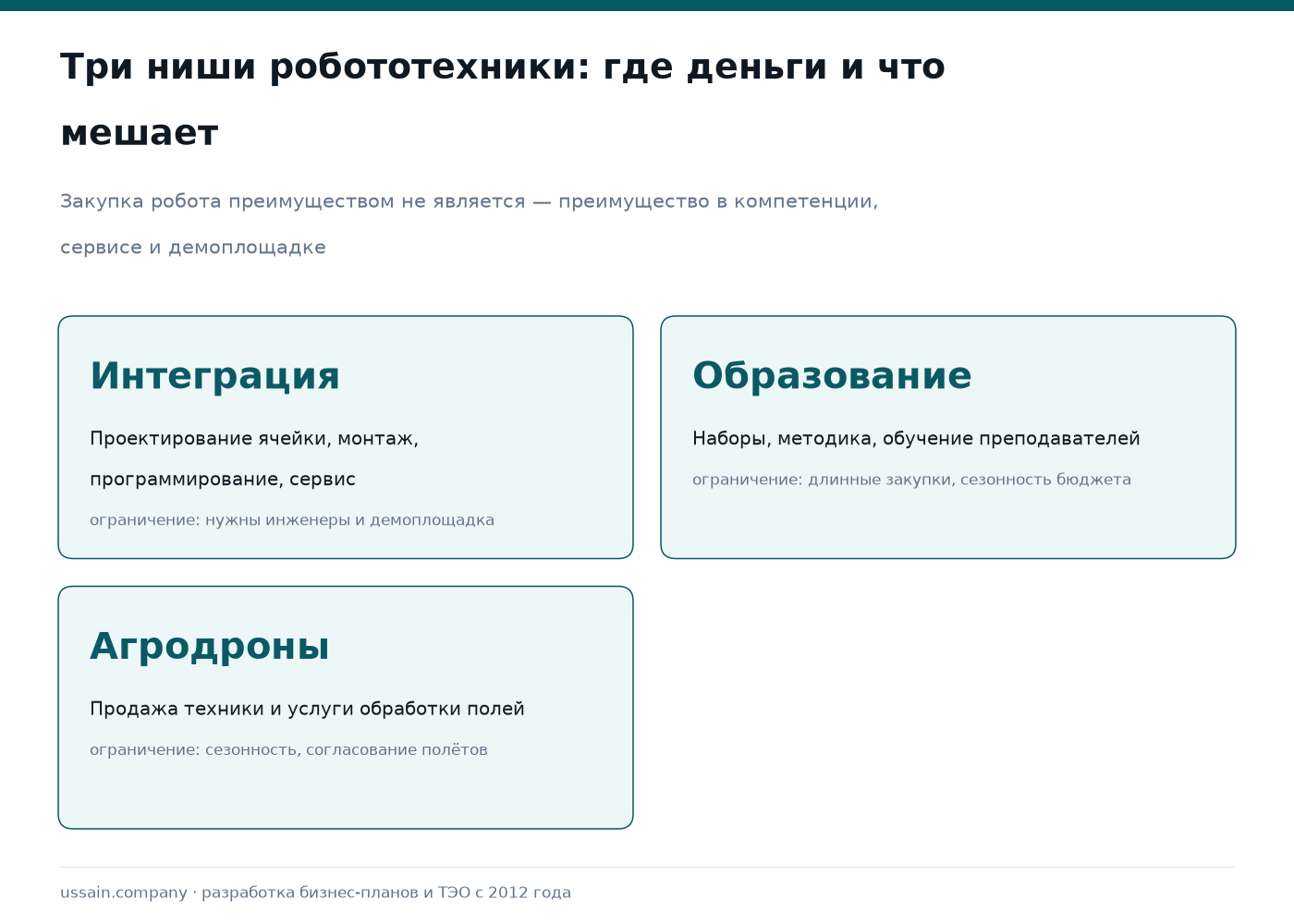Click "Продажа техники и услуги обработки полей"

coord(307,709)
